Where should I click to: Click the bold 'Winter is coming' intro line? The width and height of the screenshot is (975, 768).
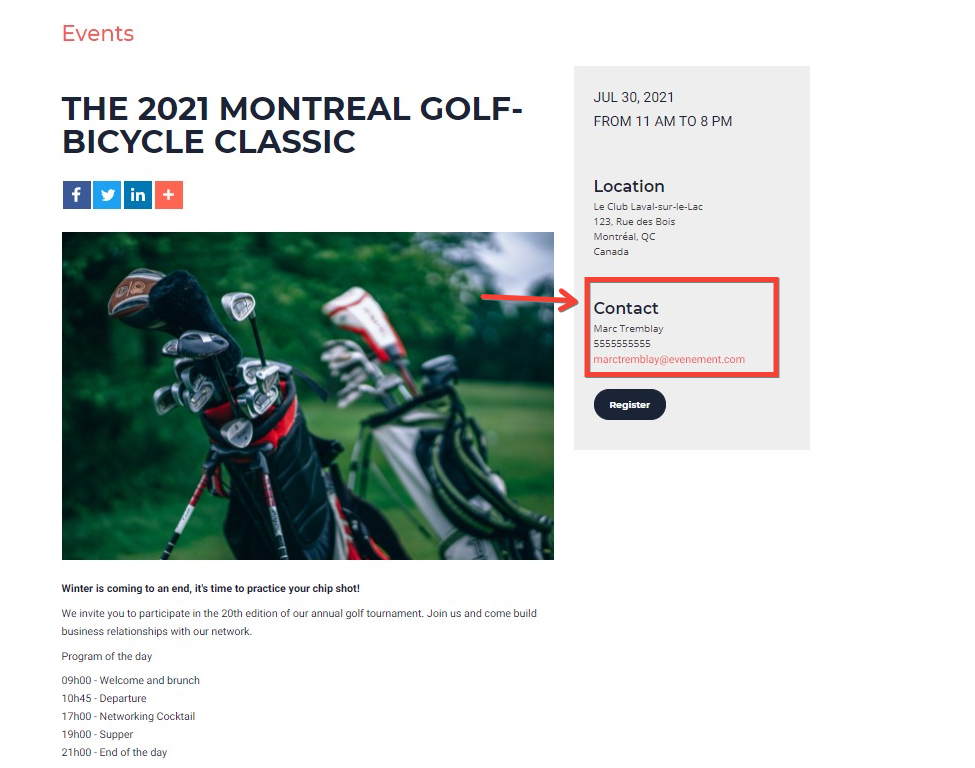pos(210,589)
